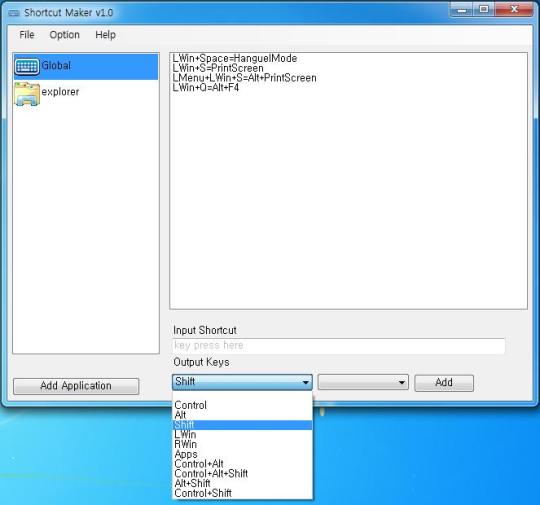Screen dimensions: 540x505
Task: Choose Alt from the dropdown list
Action: coord(242,415)
